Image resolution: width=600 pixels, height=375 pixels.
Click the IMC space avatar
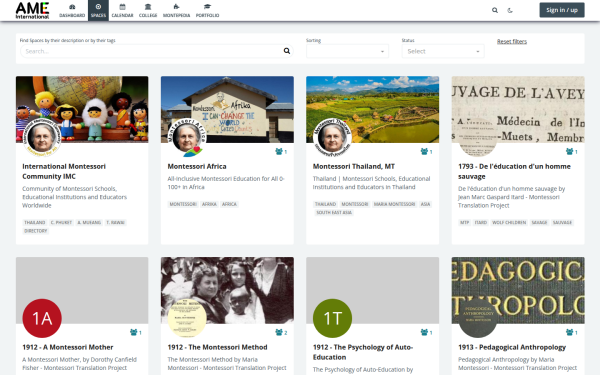tap(42, 138)
